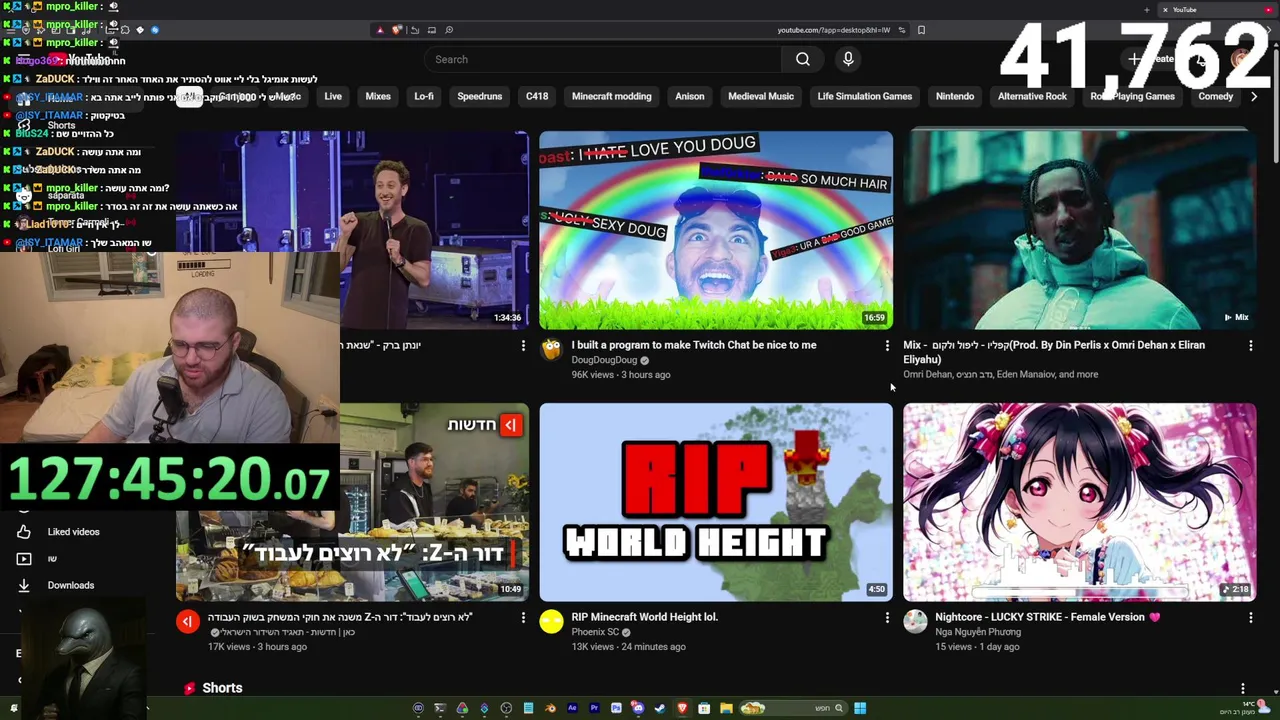Open the Twitch Chat rainbow thumbnail video
Viewport: 1280px width, 720px height.
(716, 230)
